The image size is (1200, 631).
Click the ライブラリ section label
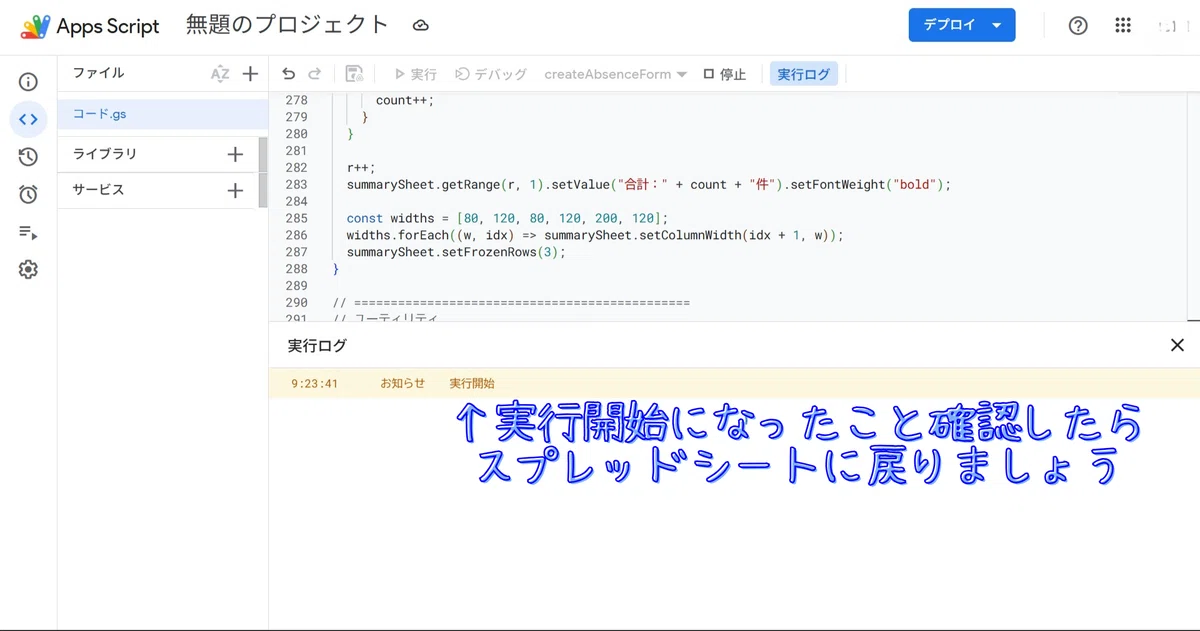tap(105, 154)
